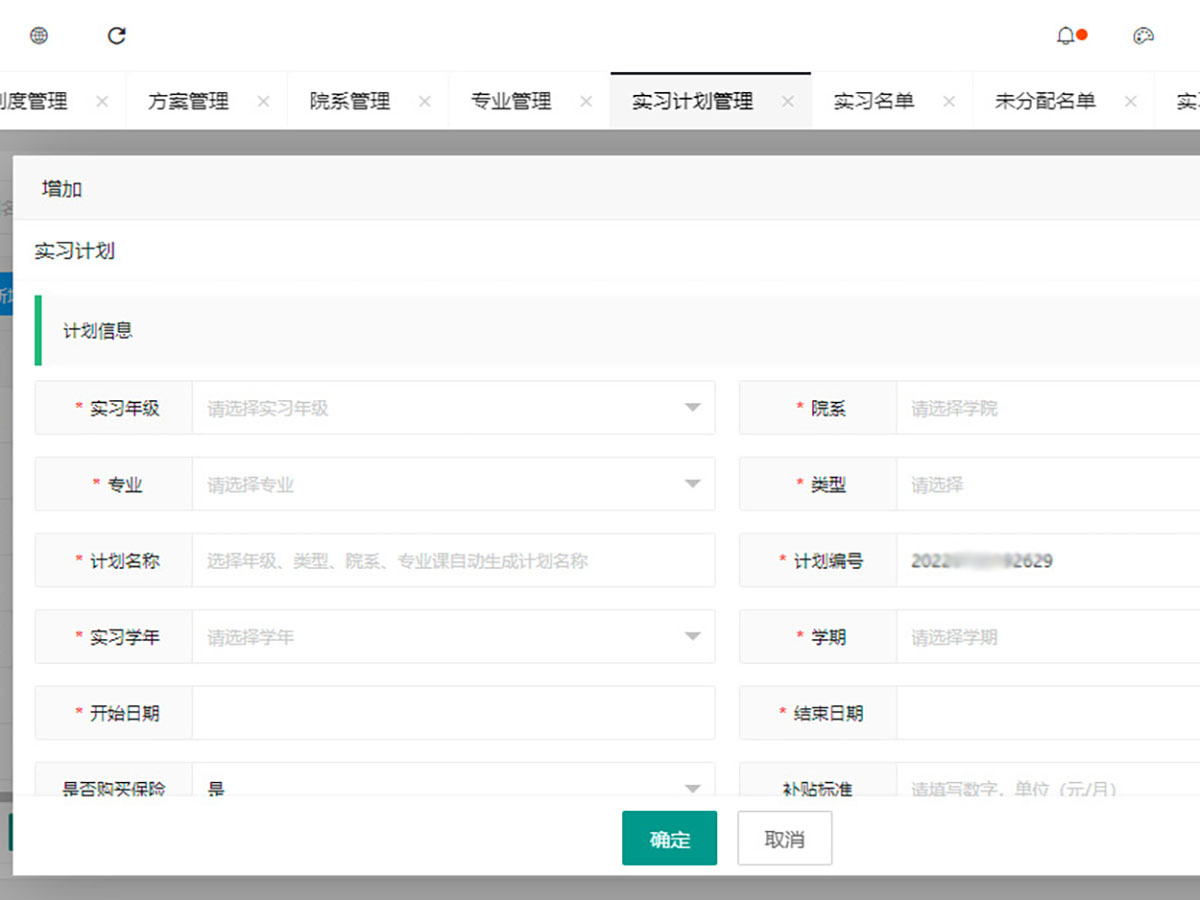Close the 实习计划管理 tab
1200x900 pixels.
click(788, 101)
